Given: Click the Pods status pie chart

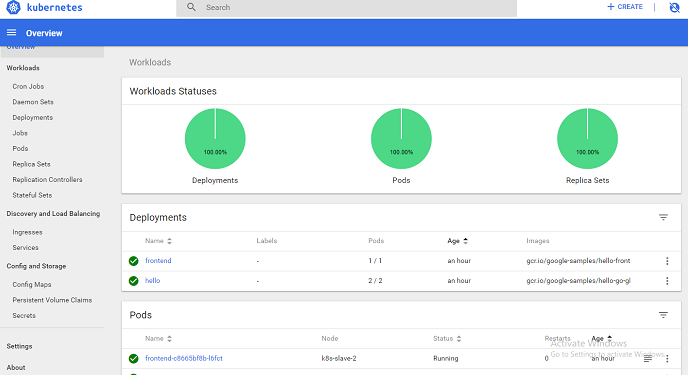Looking at the screenshot, I should [401, 139].
